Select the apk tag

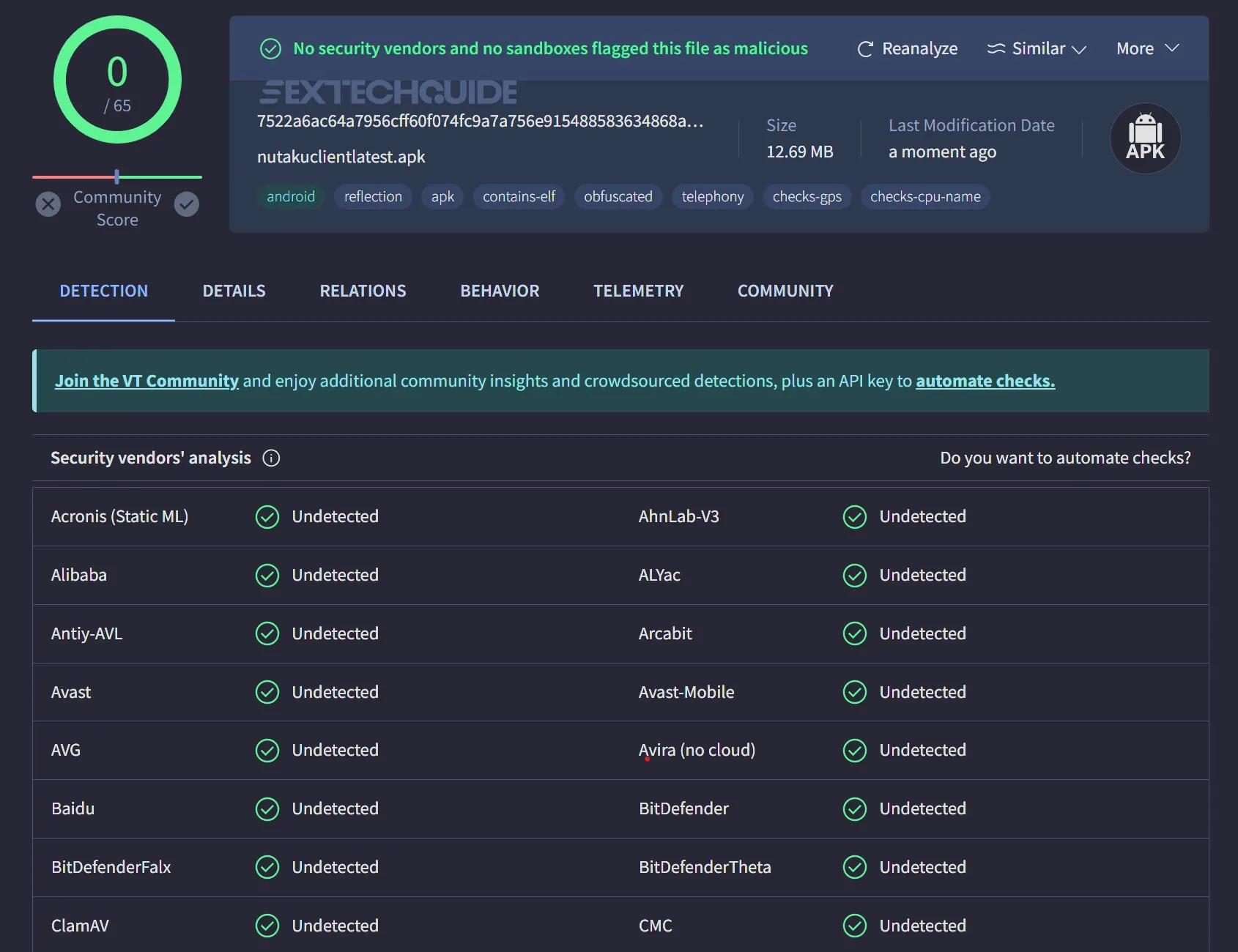coord(442,196)
